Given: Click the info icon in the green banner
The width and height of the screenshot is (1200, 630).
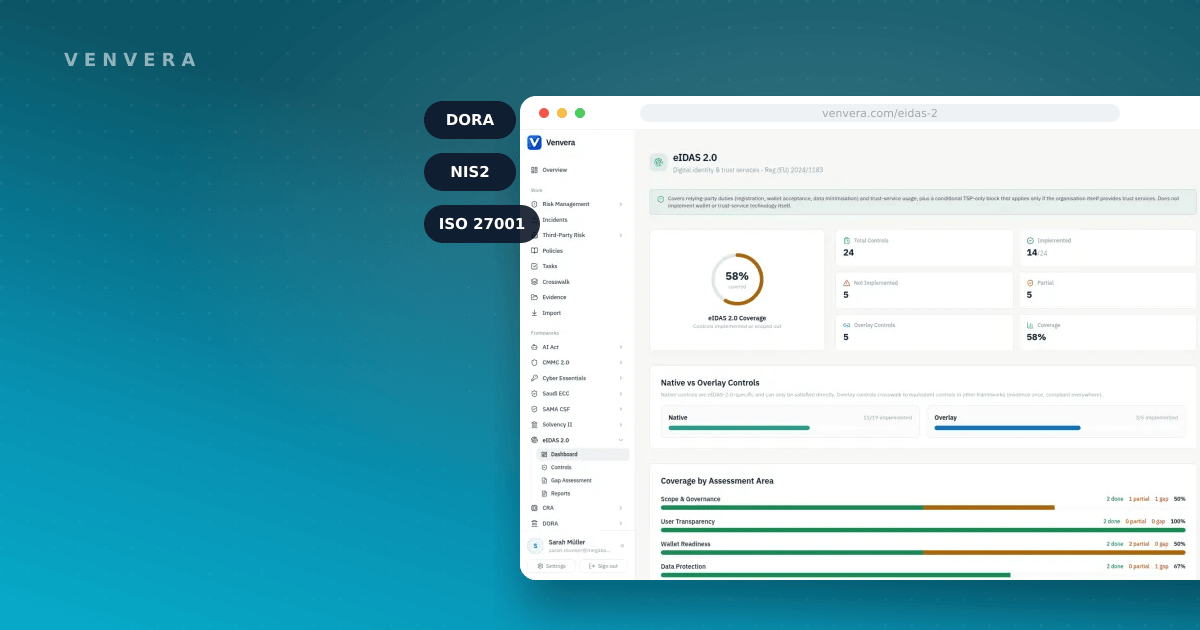Looking at the screenshot, I should pos(660,199).
